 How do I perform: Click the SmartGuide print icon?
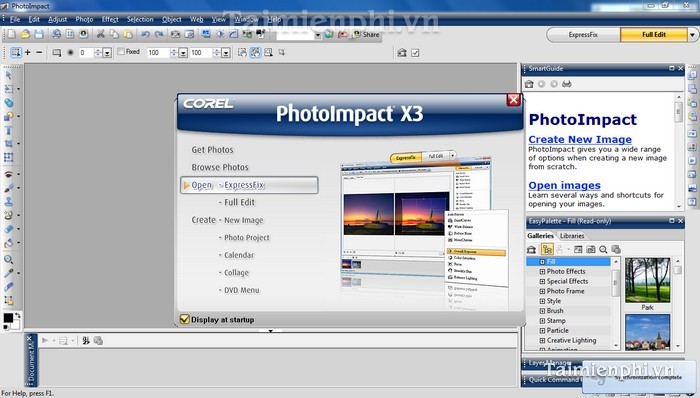click(x=567, y=84)
